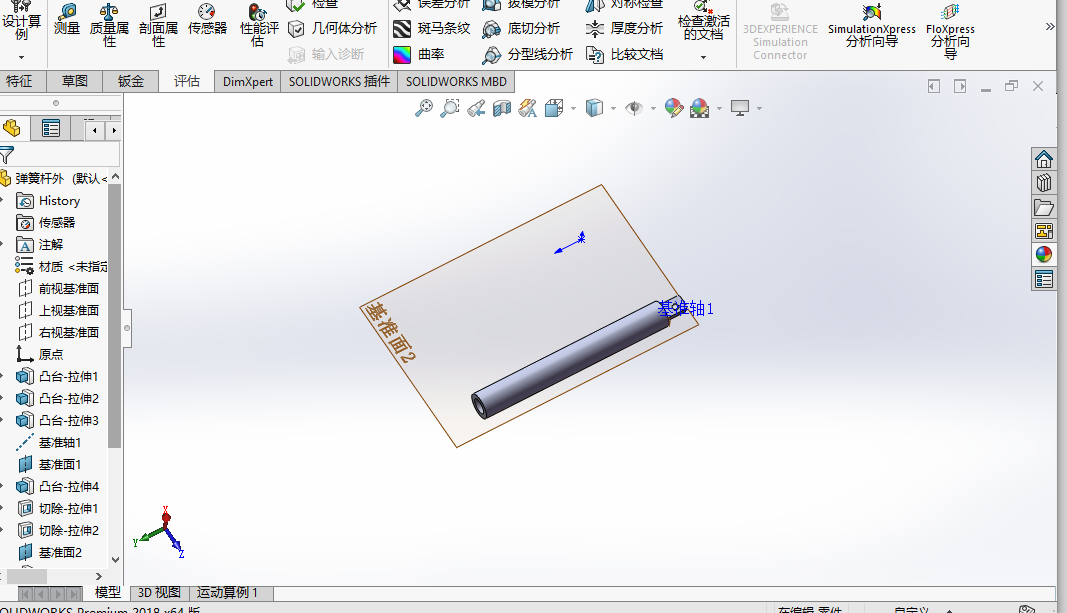Switch to FeatureManager design tree tab icon

[12, 129]
